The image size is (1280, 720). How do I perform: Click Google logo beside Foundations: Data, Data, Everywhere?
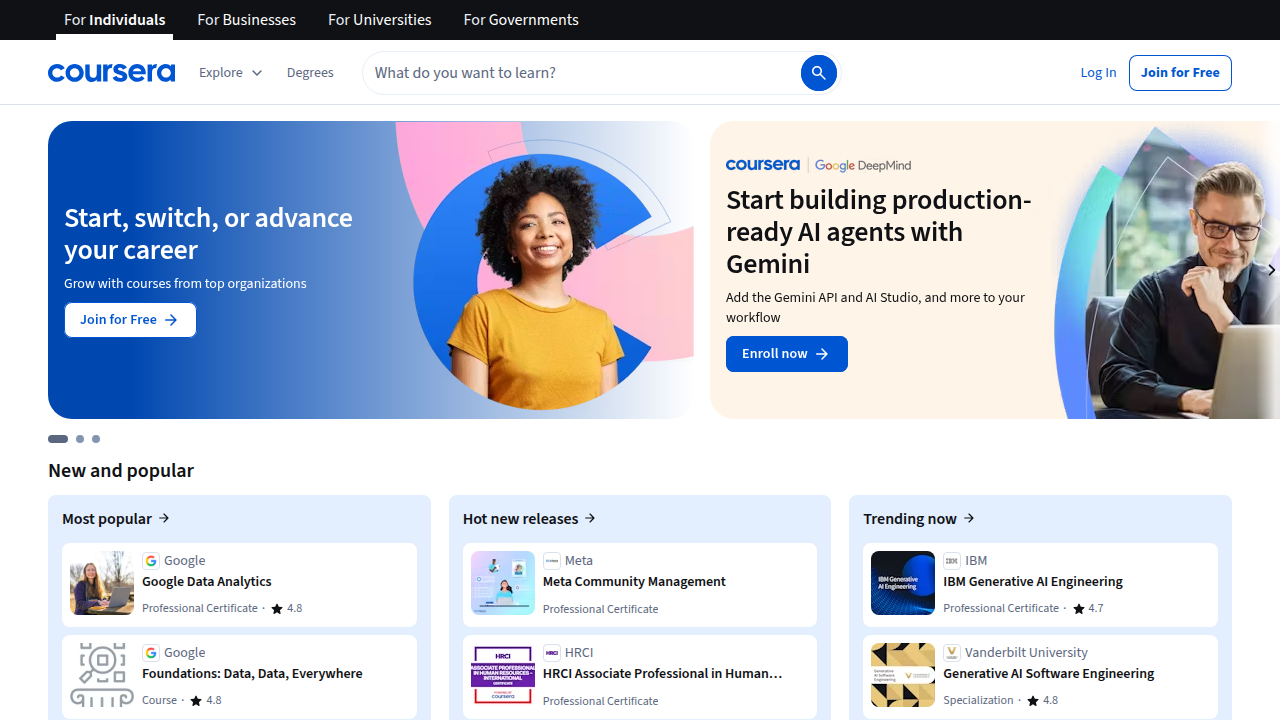point(151,653)
